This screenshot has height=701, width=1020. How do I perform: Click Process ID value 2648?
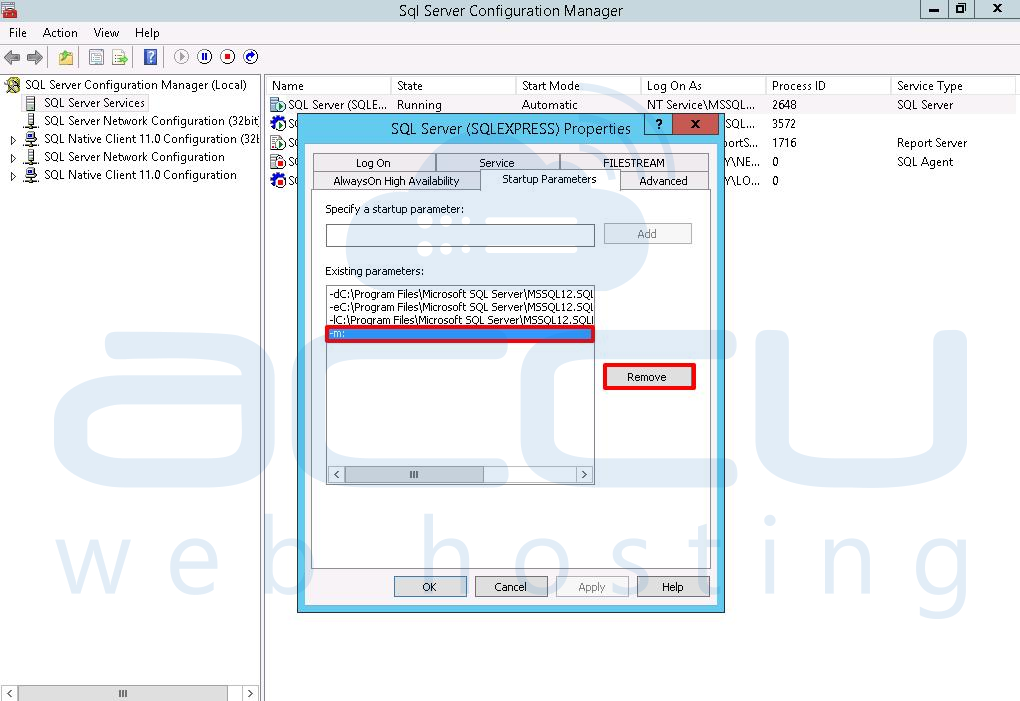point(785,105)
